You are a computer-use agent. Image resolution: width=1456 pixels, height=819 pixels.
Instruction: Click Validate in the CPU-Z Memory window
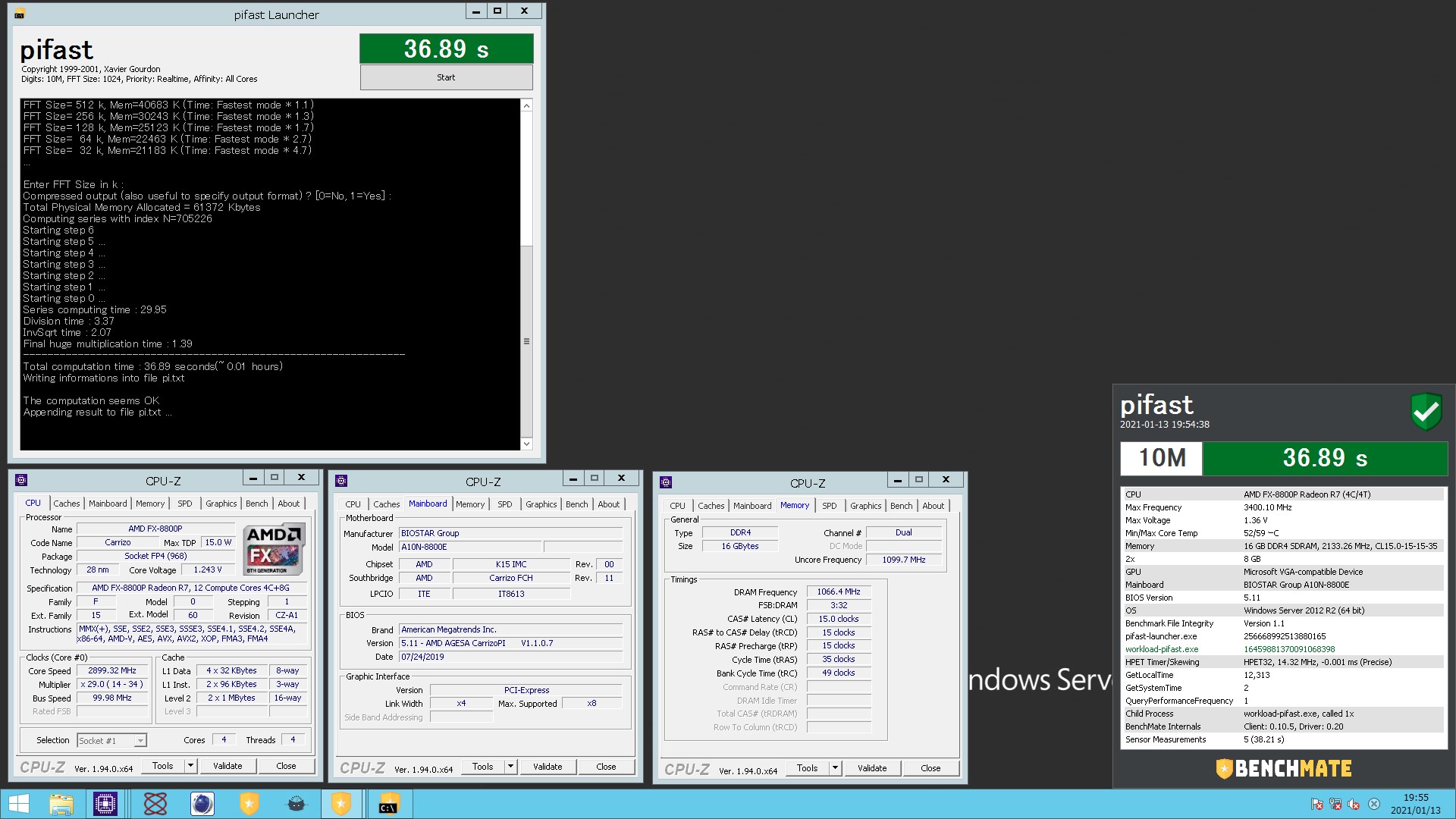coord(872,768)
